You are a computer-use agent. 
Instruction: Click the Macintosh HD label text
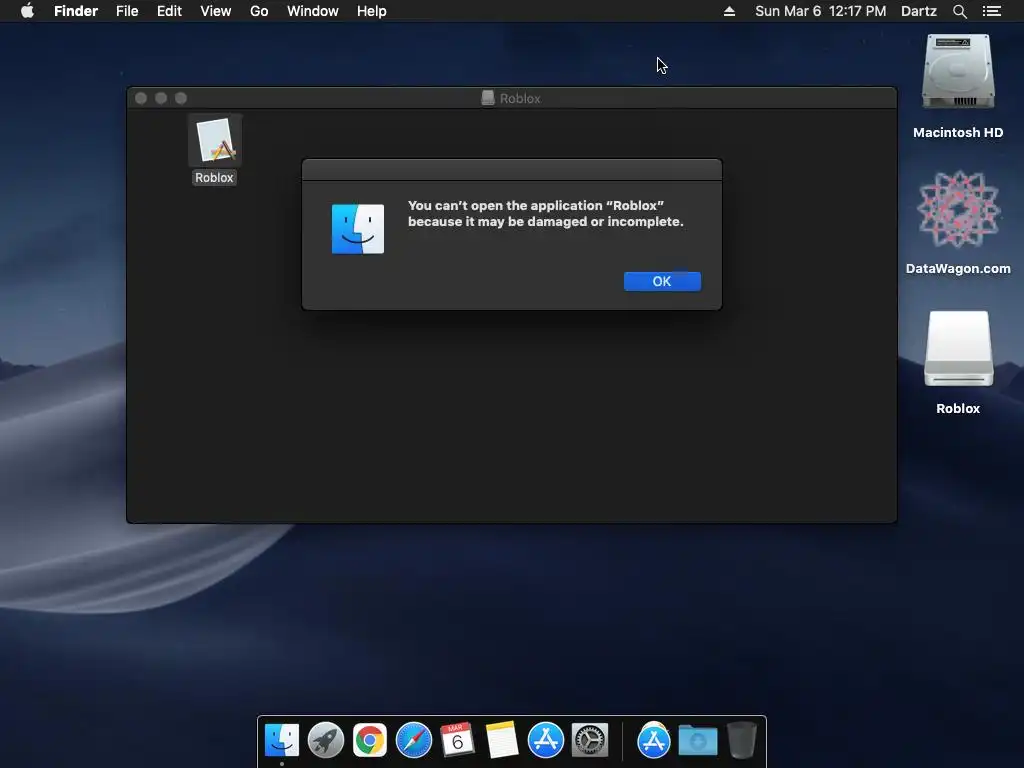click(x=958, y=133)
